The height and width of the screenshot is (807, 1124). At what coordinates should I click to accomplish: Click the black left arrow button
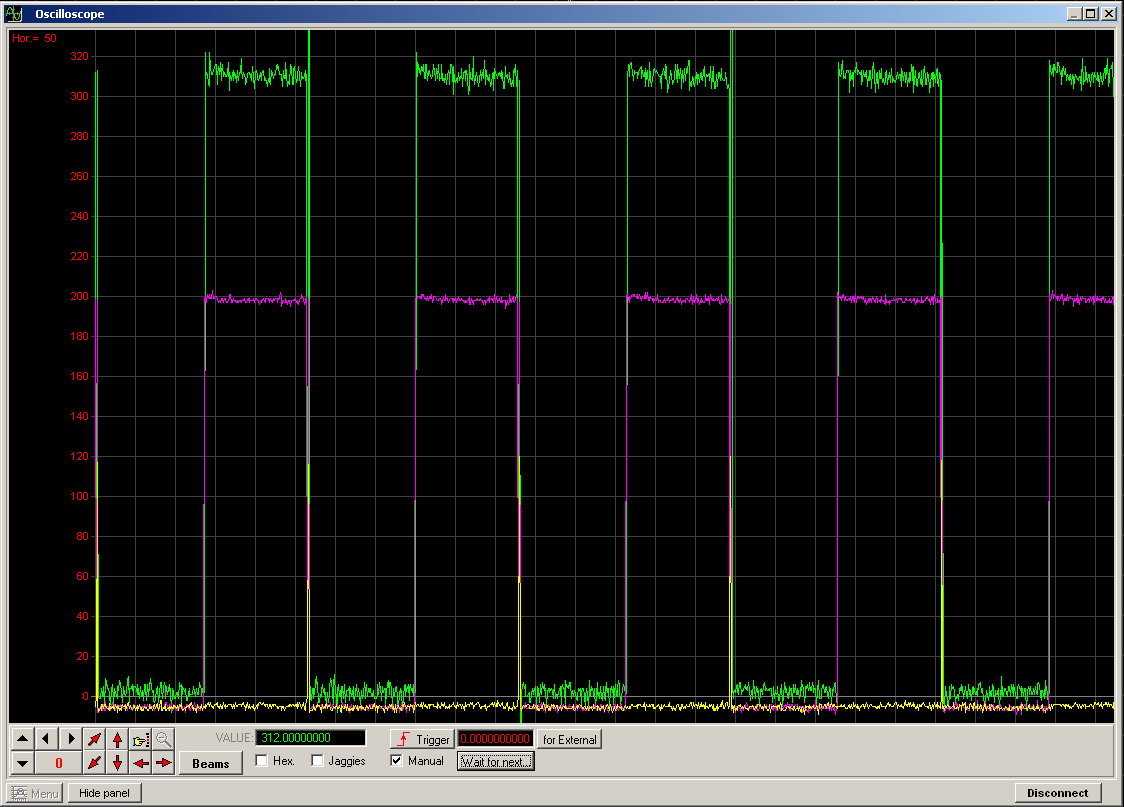46,739
